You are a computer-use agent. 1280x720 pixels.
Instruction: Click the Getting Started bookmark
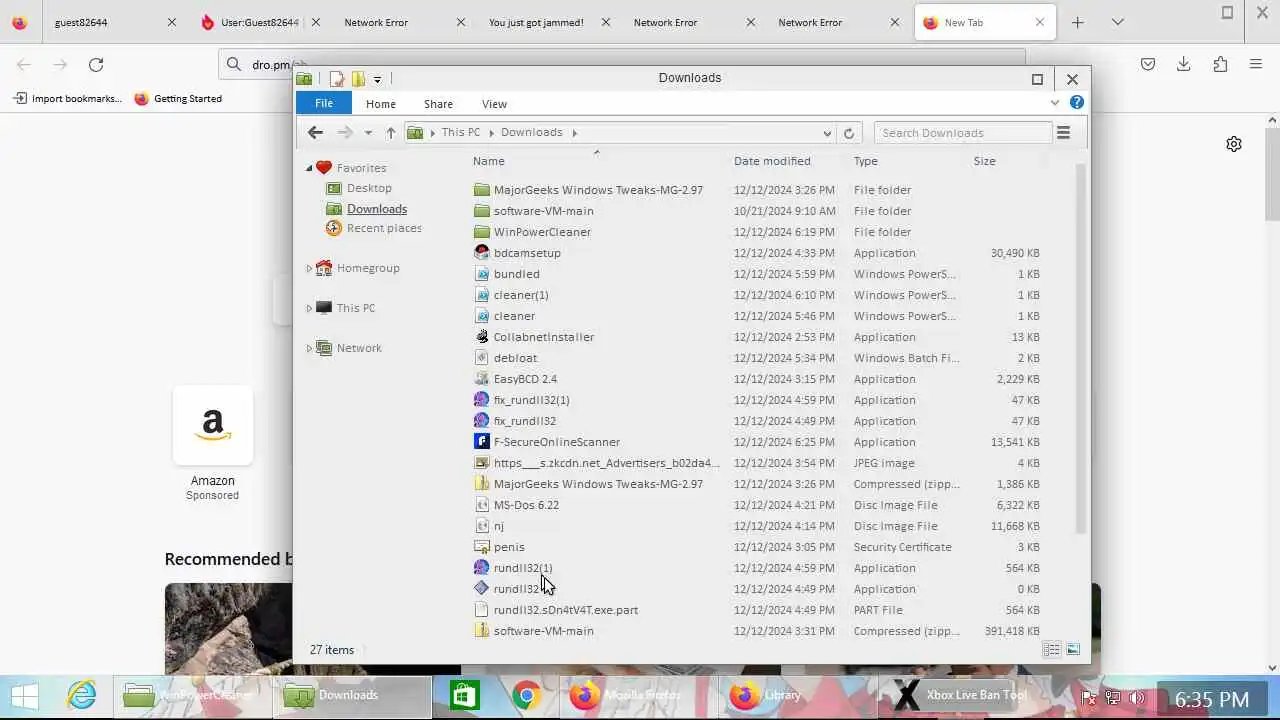pos(178,98)
